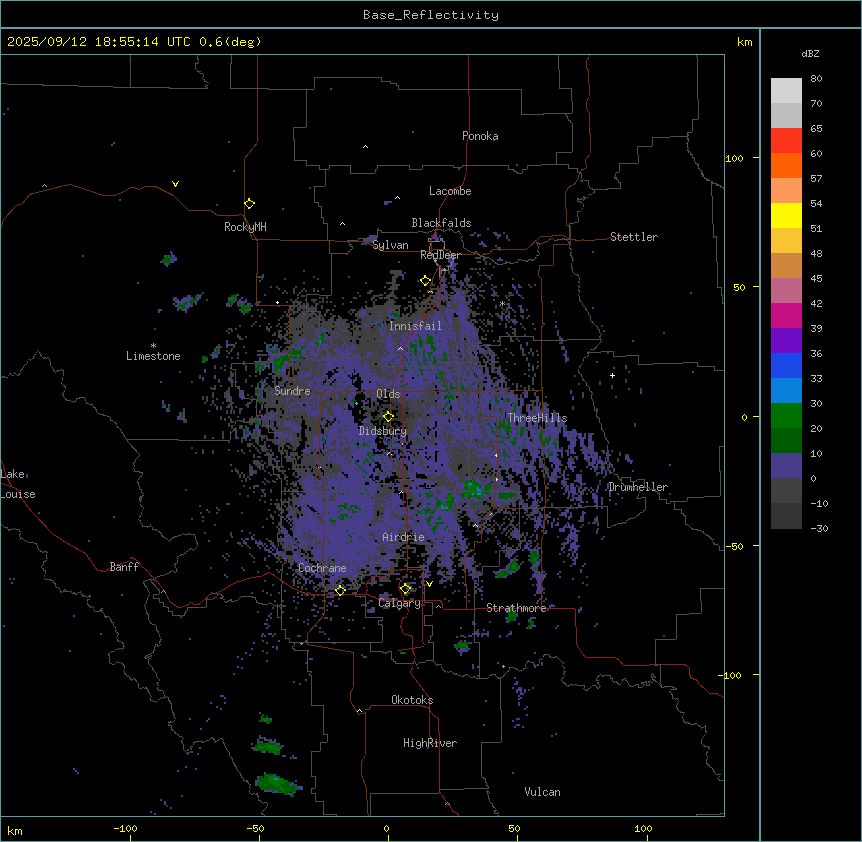Screen dimensions: 862x842
Task: Click the Calgary city label
Action: pyautogui.click(x=399, y=603)
